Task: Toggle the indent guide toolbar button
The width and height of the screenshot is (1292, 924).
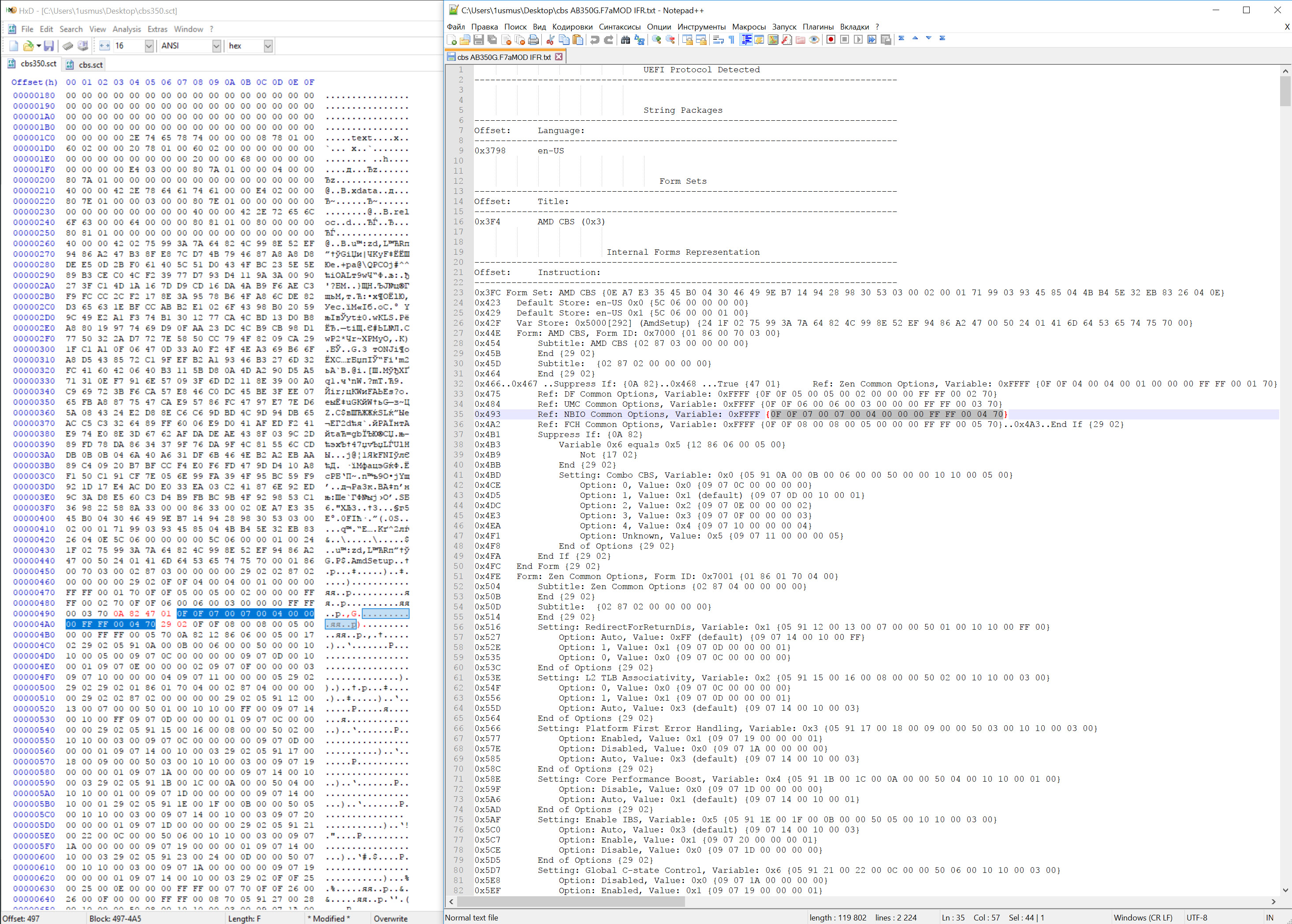Action: (x=746, y=39)
